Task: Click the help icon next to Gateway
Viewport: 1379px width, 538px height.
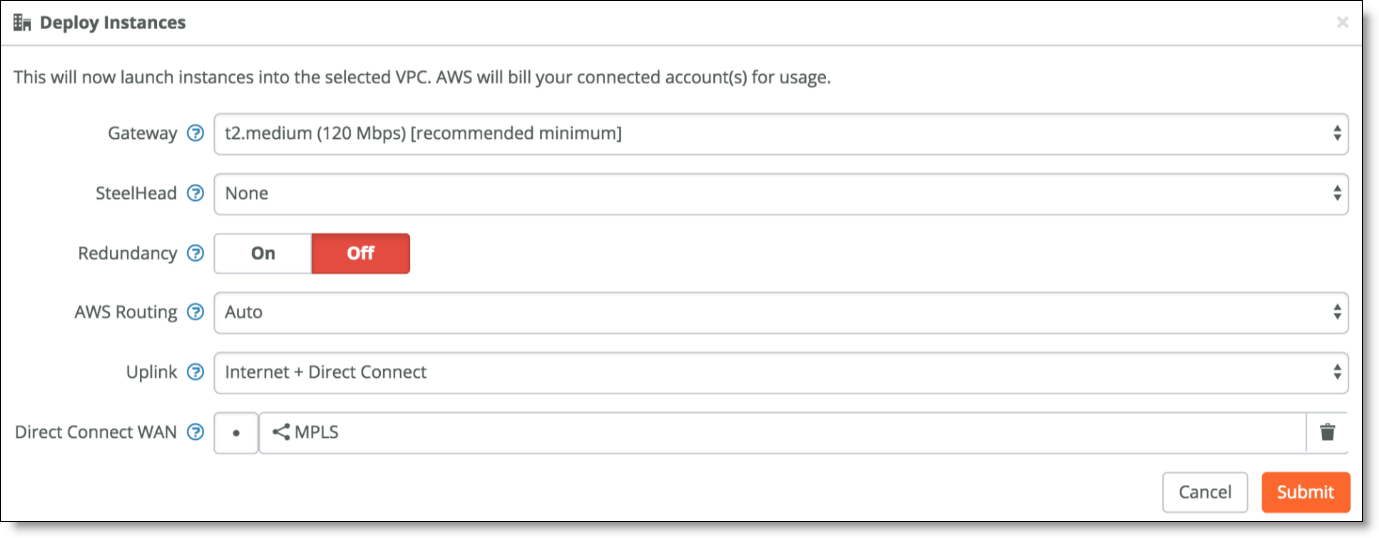Action: click(x=196, y=133)
